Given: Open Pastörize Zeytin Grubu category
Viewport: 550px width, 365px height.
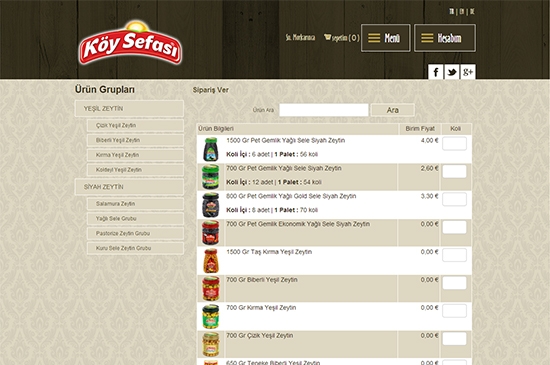Looking at the screenshot, I should [x=135, y=233].
